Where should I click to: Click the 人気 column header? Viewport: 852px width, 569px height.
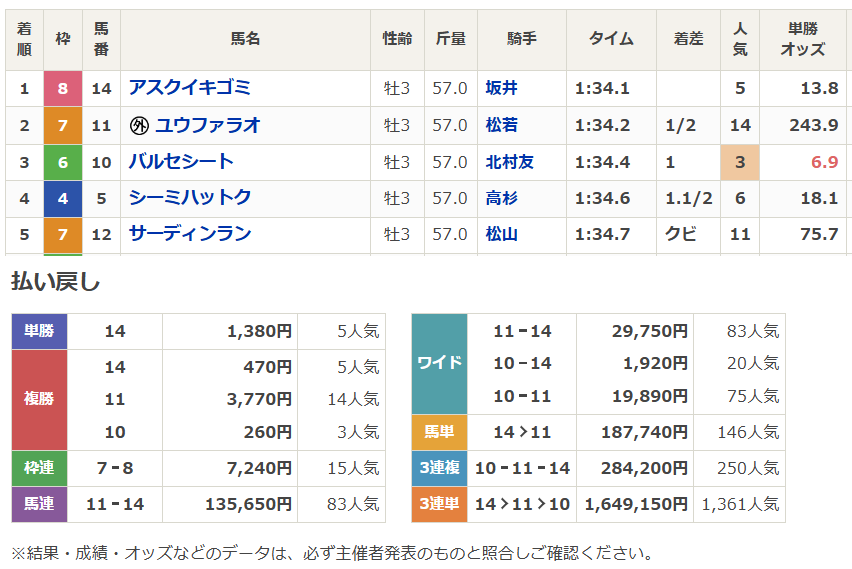point(740,39)
